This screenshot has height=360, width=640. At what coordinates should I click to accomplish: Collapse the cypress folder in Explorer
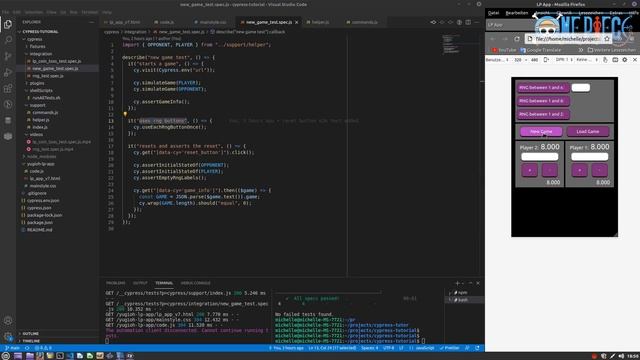coord(35,39)
